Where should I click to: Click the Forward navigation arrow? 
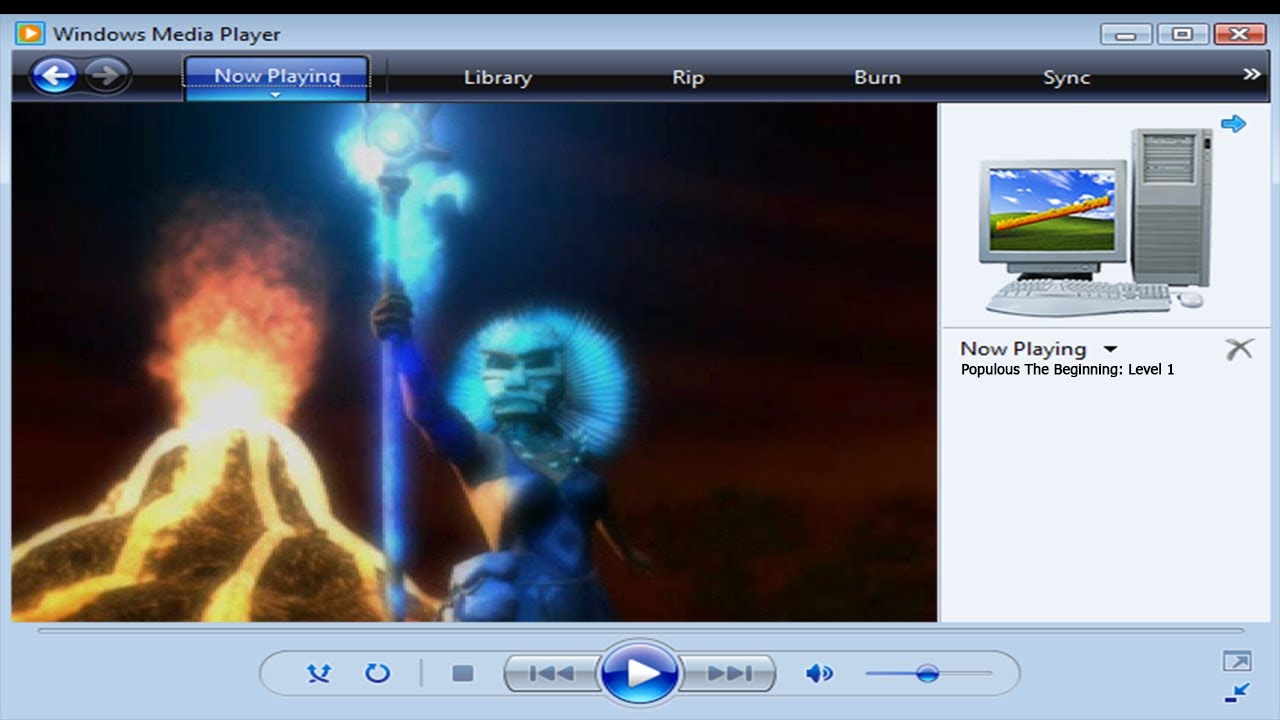107,76
